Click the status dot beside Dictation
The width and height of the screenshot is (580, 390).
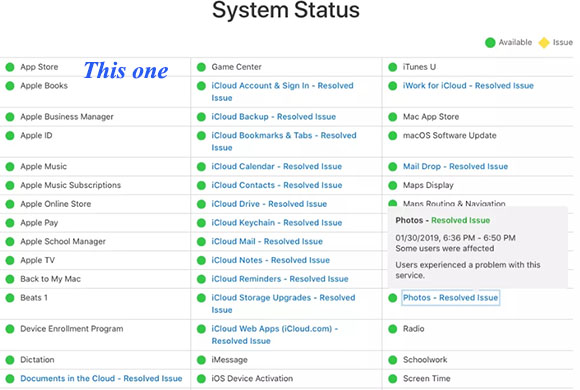point(10,360)
